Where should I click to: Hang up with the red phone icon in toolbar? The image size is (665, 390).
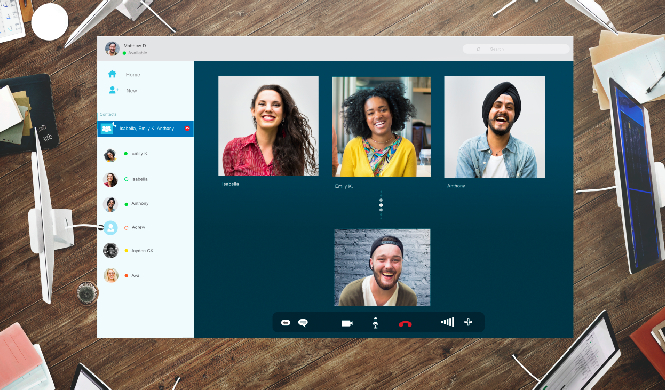(405, 324)
